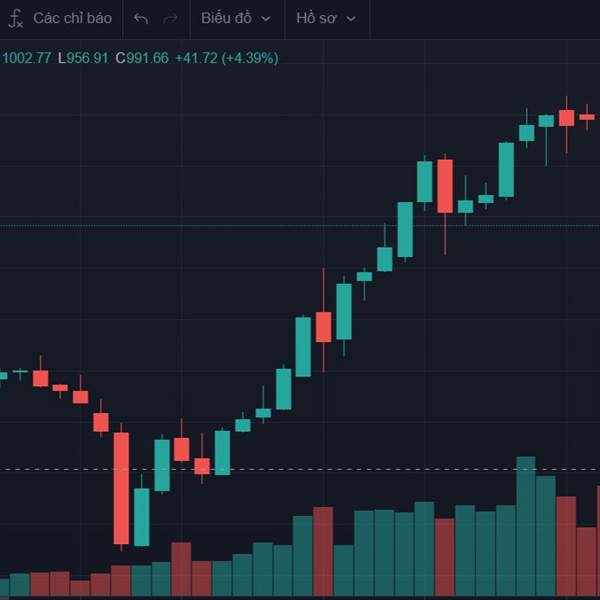This screenshot has width=600, height=600.
Task: Click the +41.72 (+4.39%) change value
Action: [x=227, y=58]
